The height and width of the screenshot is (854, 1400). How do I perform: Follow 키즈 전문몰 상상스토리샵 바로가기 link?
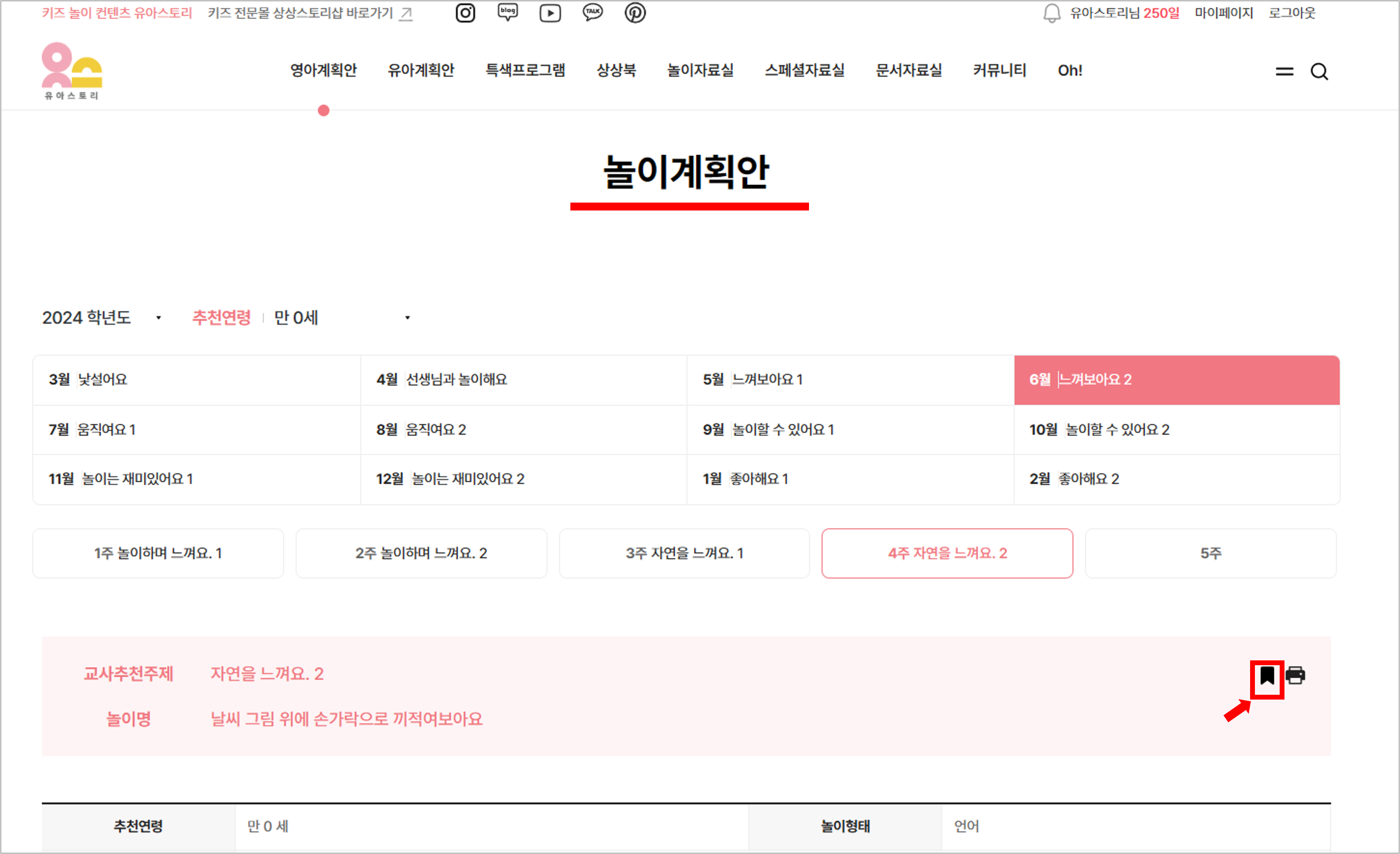click(310, 13)
